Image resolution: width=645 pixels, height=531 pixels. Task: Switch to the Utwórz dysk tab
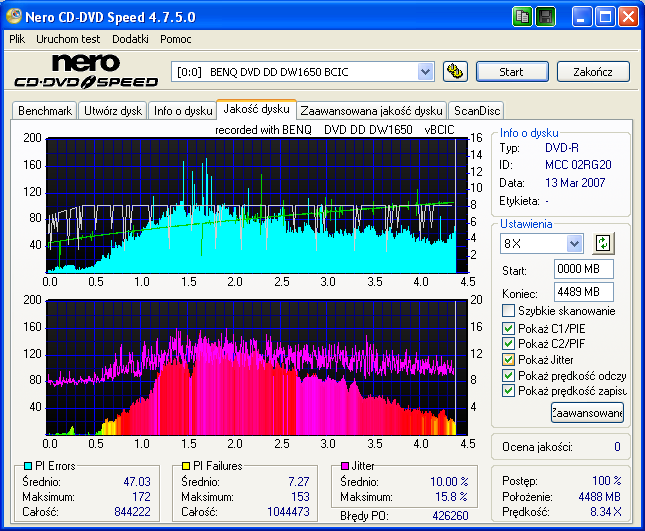click(113, 111)
